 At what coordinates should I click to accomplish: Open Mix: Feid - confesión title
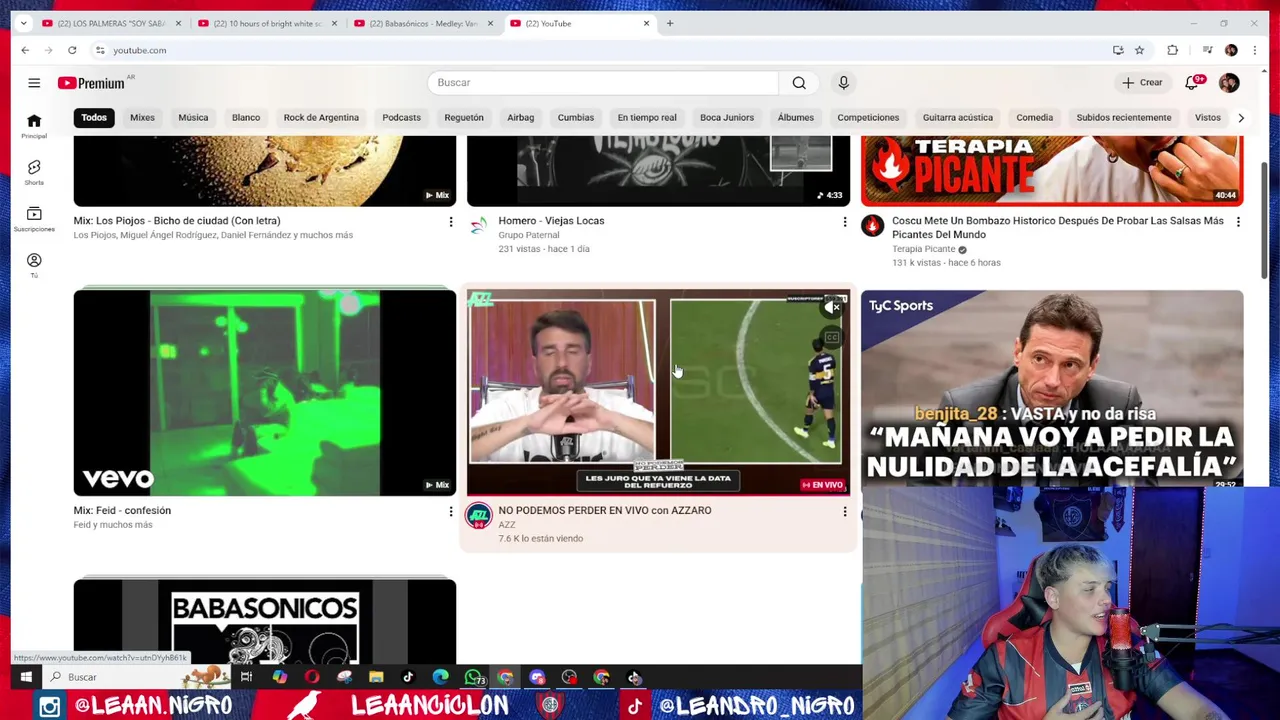(x=122, y=510)
